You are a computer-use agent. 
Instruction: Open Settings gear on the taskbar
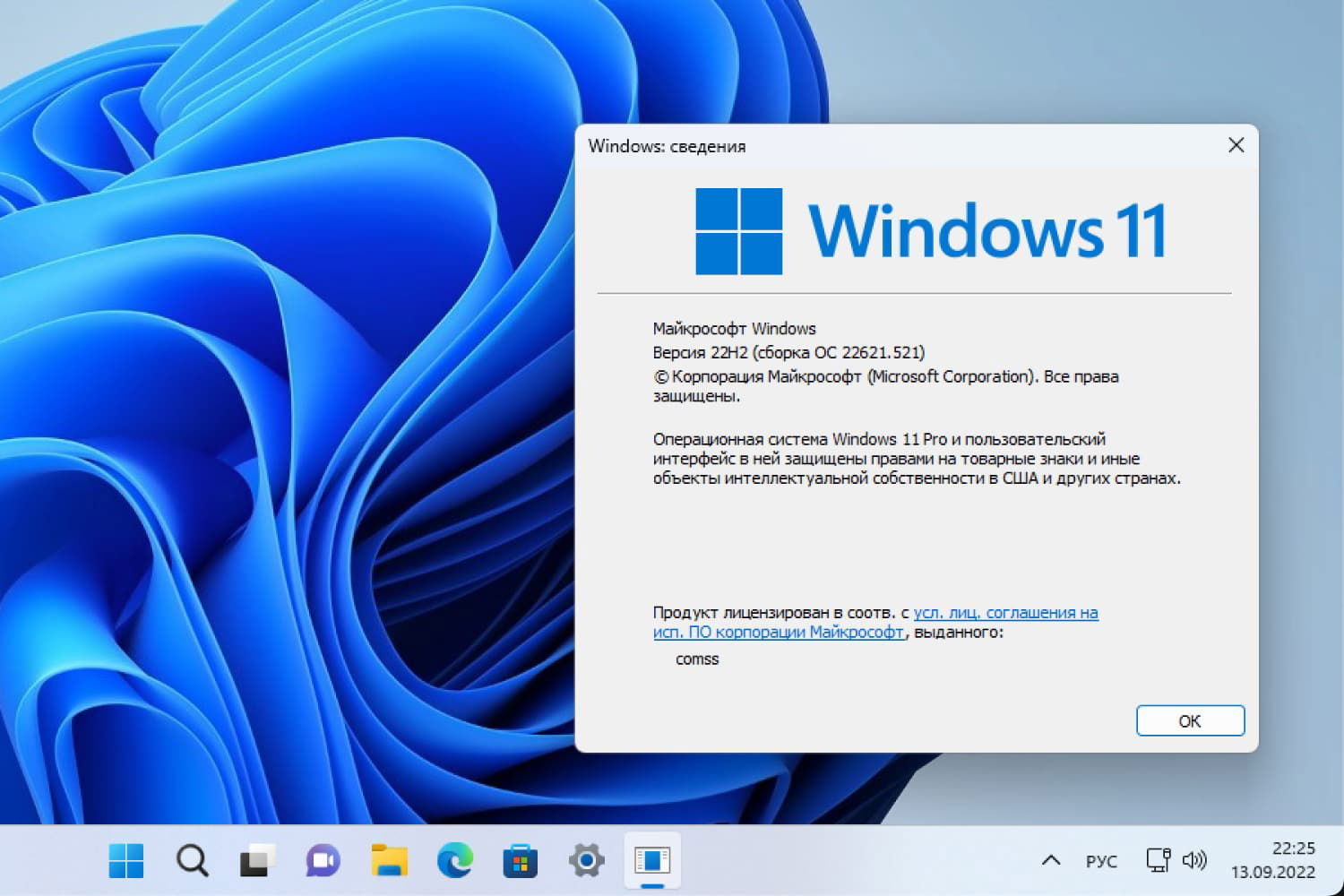click(587, 861)
